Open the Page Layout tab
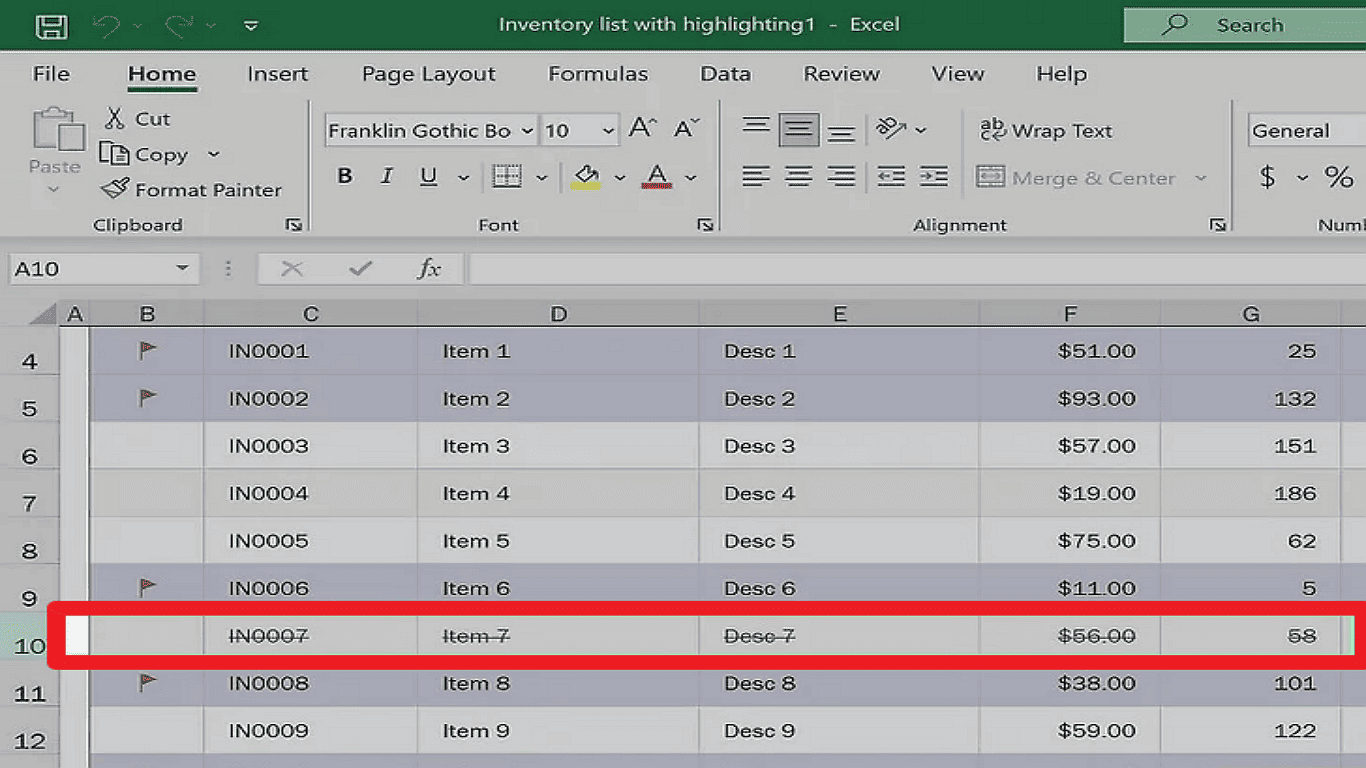The image size is (1366, 768). (x=429, y=74)
